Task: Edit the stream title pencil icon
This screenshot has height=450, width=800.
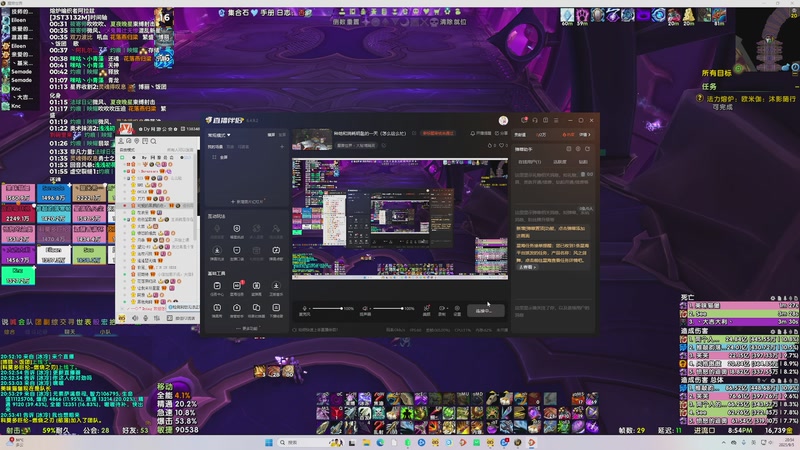Action: [414, 133]
